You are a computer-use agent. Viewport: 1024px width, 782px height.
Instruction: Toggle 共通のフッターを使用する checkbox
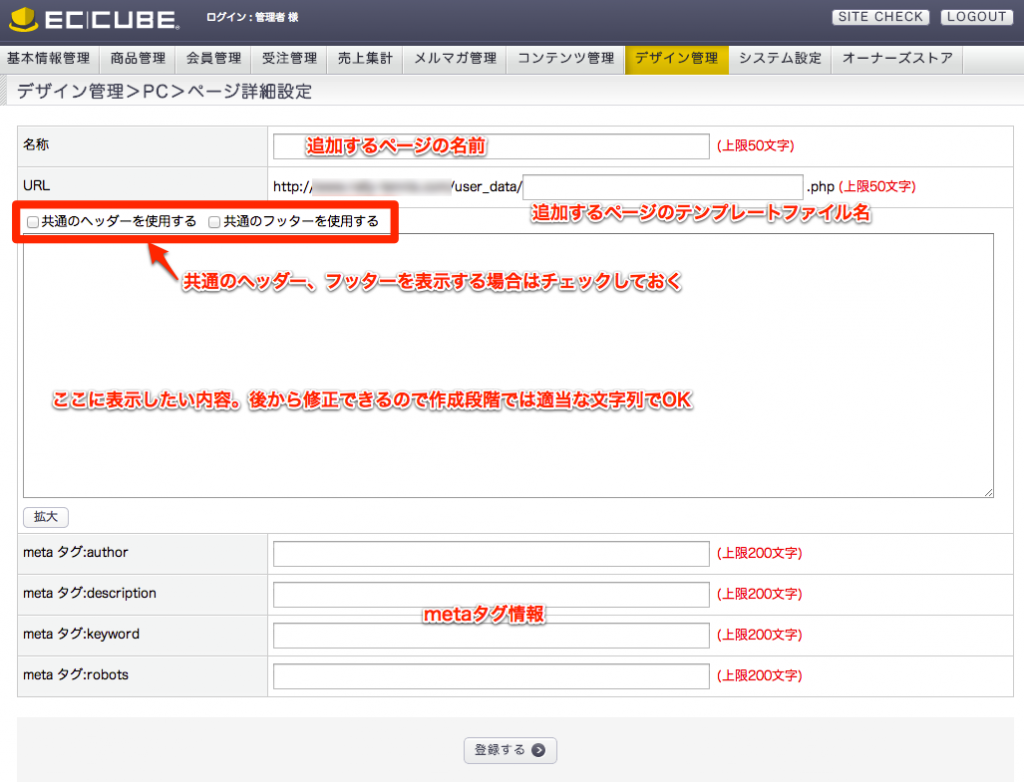pos(214,223)
